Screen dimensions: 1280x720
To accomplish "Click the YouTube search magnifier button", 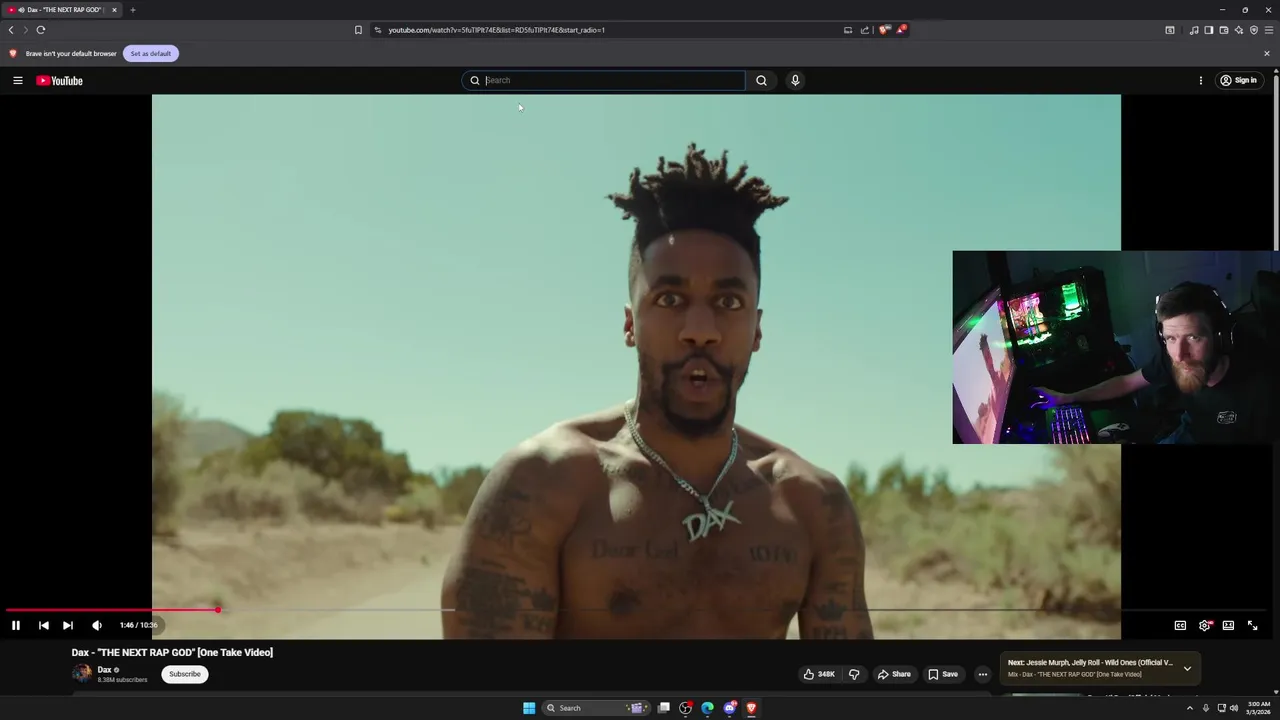I will [x=761, y=80].
